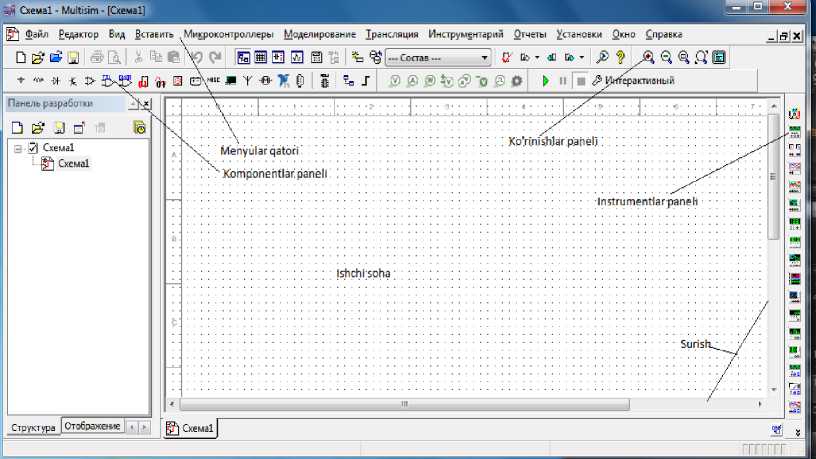This screenshot has height=459, width=816.
Task: Open the Grapher view icon
Action: click(297, 57)
